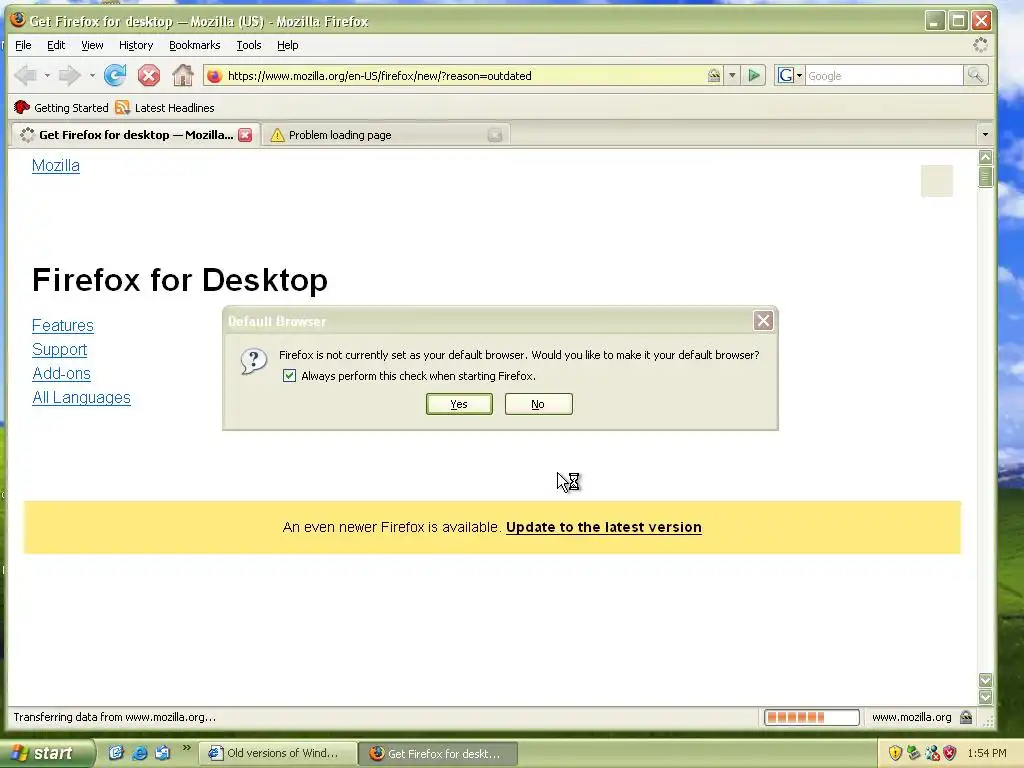Screen dimensions: 1024x768
Task: Click the Firefox icon in title bar
Action: (18, 20)
